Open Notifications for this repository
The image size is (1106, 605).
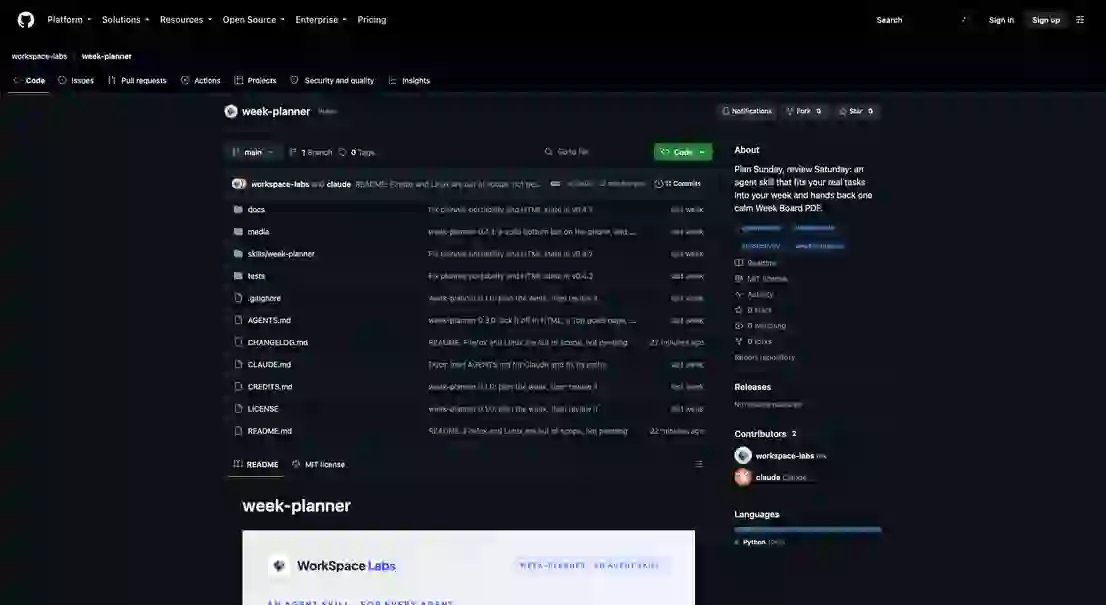coord(746,111)
